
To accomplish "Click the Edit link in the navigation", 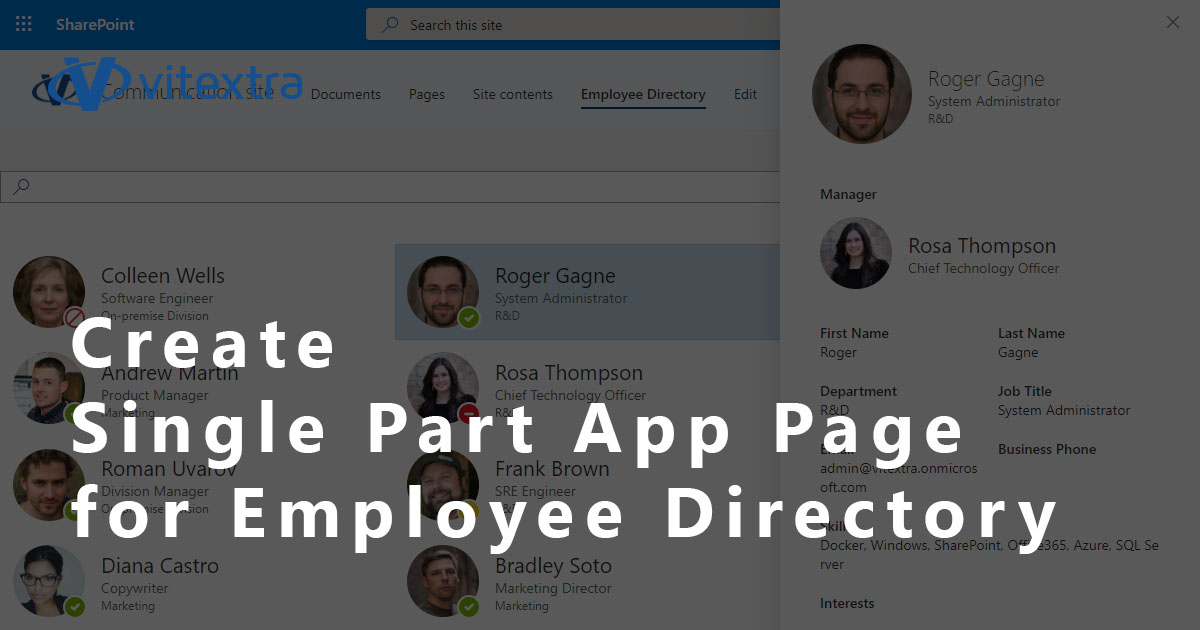I will pos(745,95).
